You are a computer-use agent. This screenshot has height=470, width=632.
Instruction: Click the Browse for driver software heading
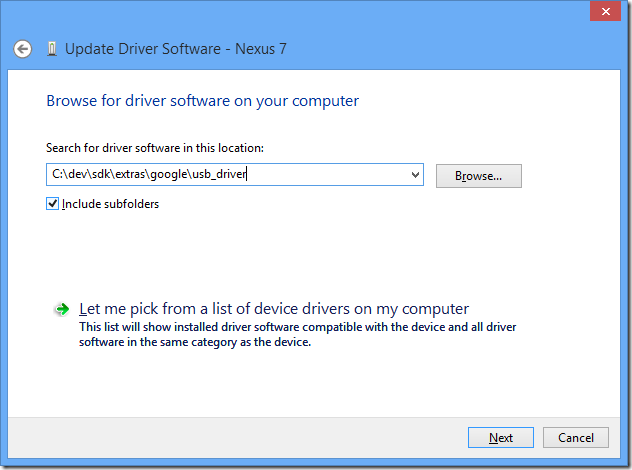pos(202,101)
